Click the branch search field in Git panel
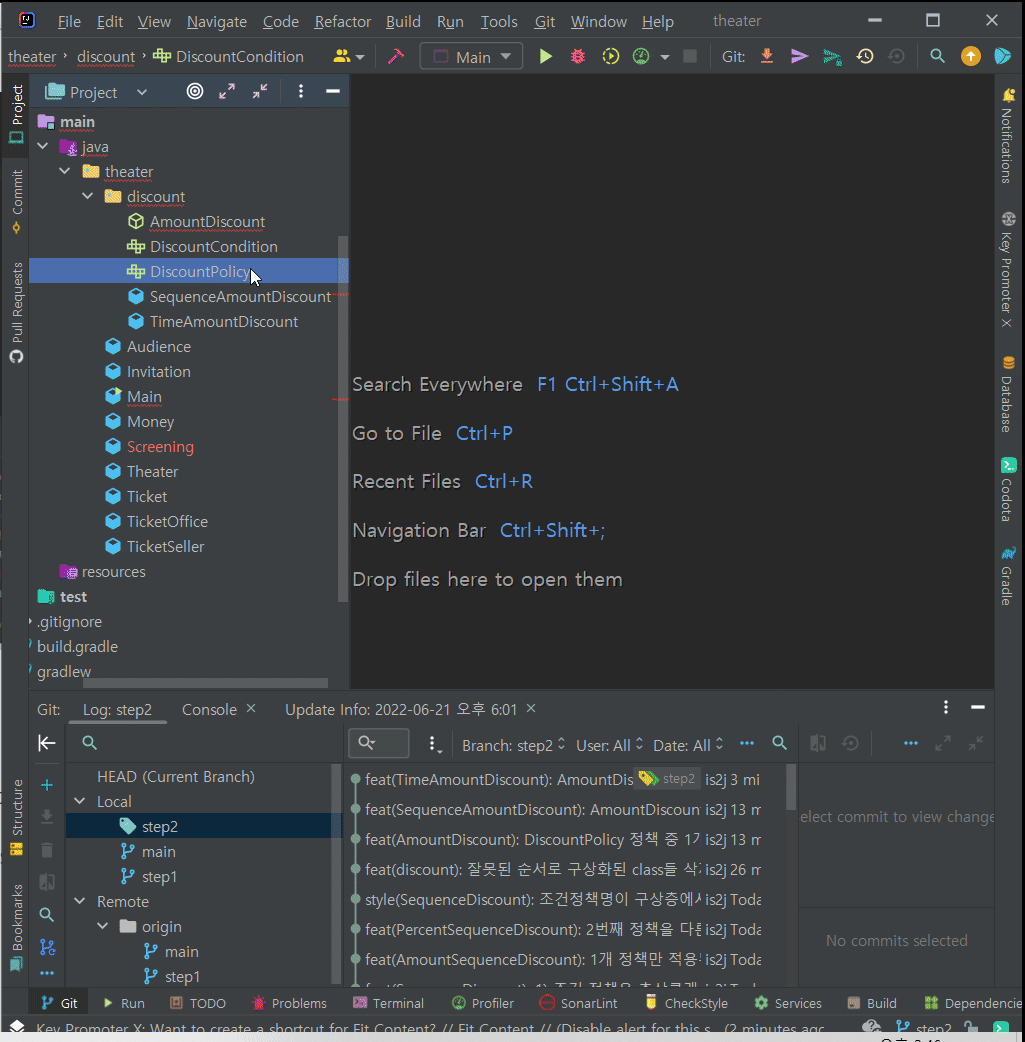 click(x=206, y=742)
